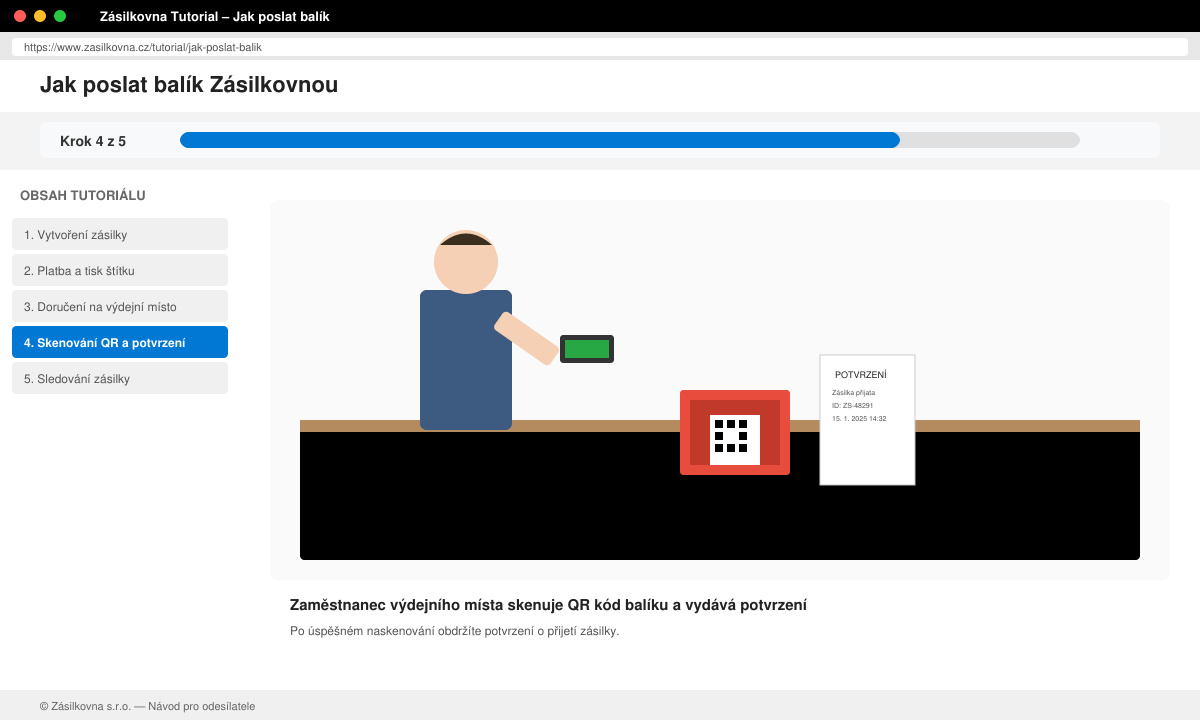The width and height of the screenshot is (1200, 720).
Task: Select step 2 Platba a tisk štítku
Action: tap(120, 270)
